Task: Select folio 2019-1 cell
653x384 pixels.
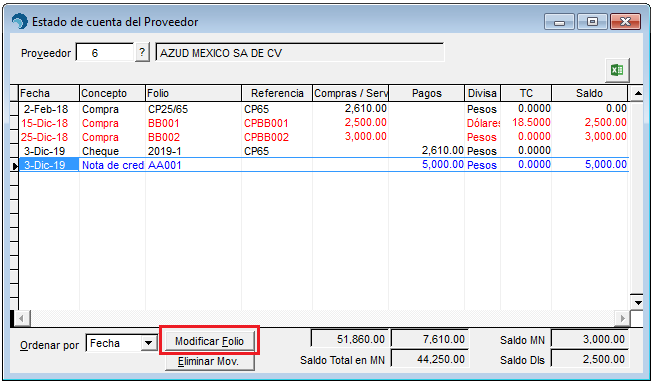Action: click(194, 151)
